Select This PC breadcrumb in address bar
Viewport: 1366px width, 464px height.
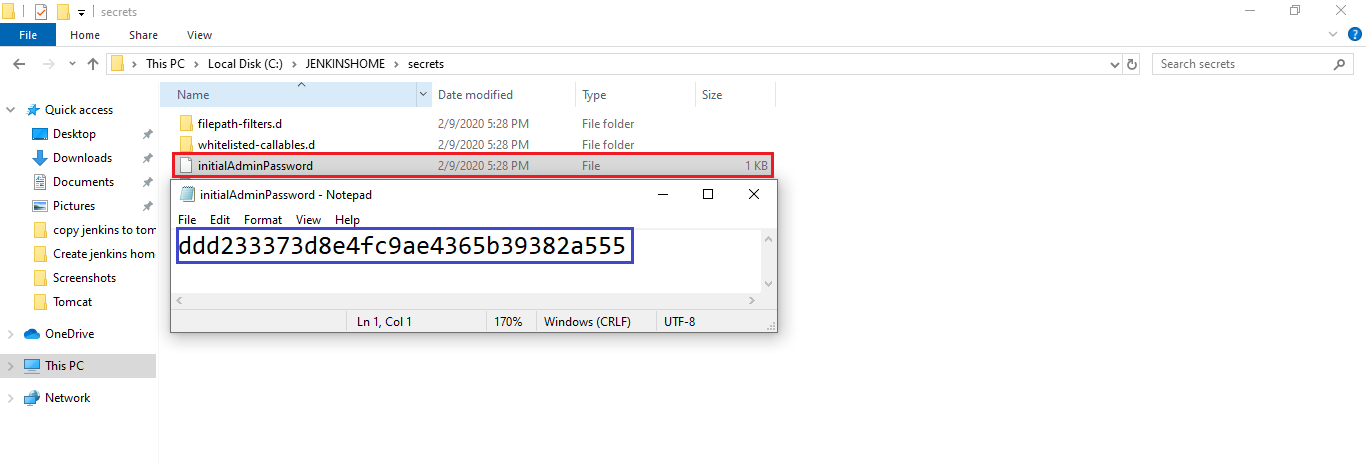tap(165, 64)
